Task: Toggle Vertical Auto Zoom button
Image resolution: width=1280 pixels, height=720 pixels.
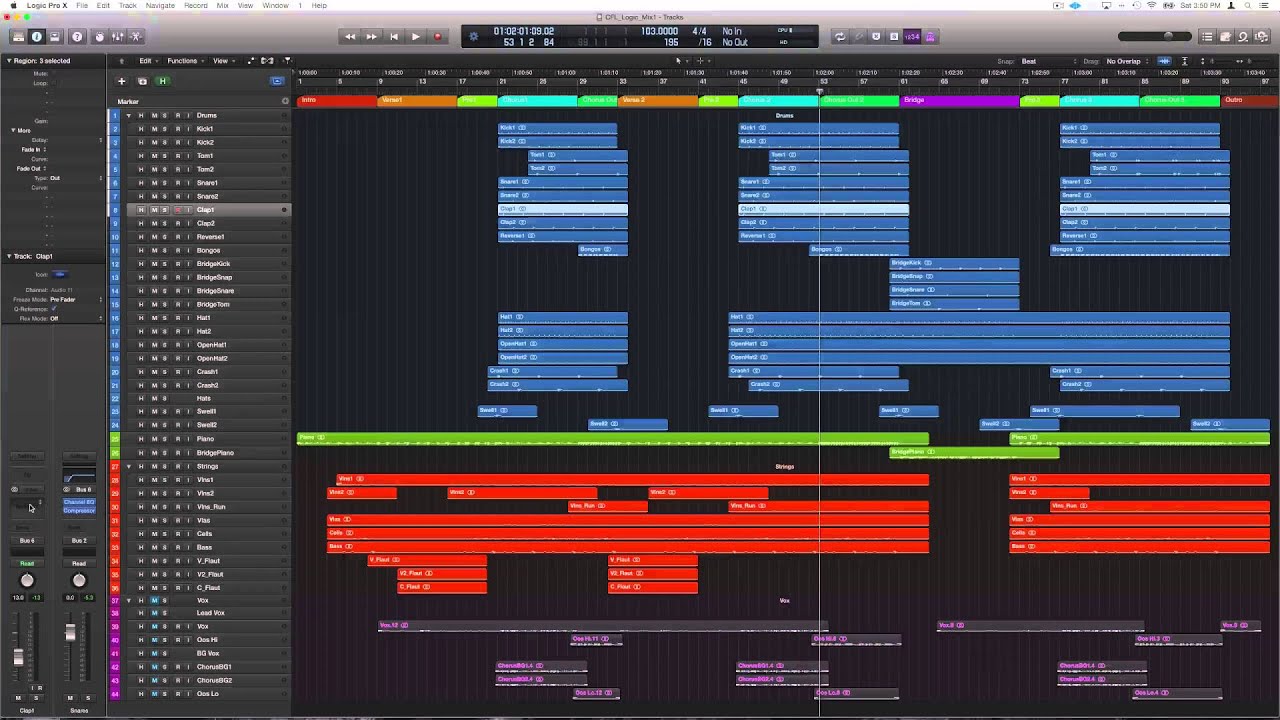Action: click(1185, 61)
